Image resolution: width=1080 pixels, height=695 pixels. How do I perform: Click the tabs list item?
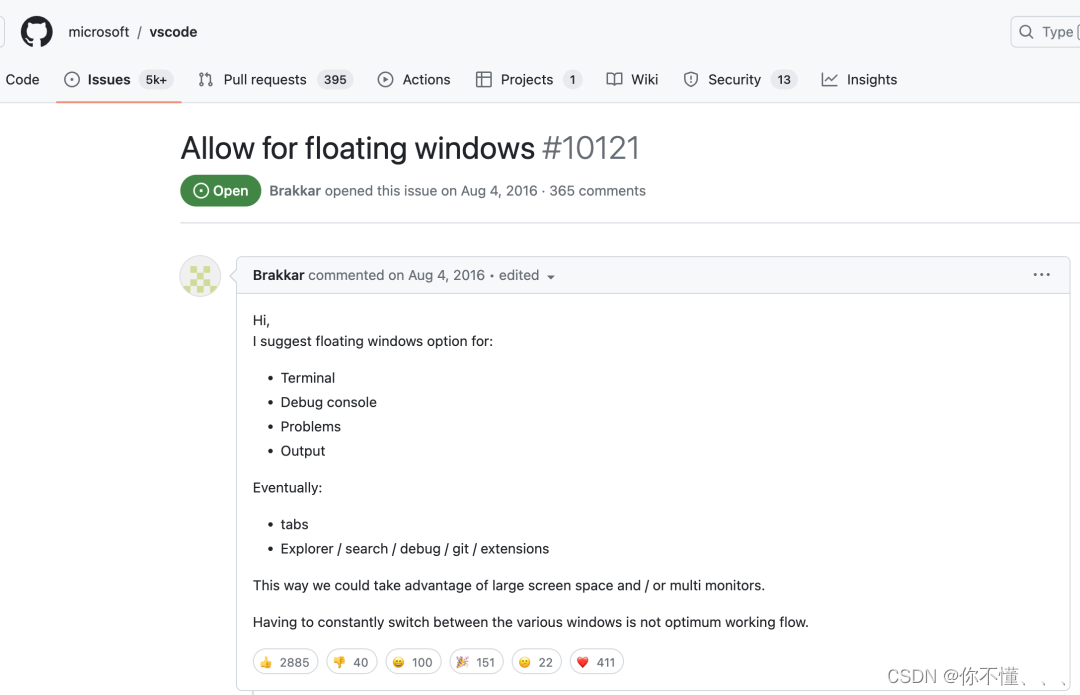294,525
